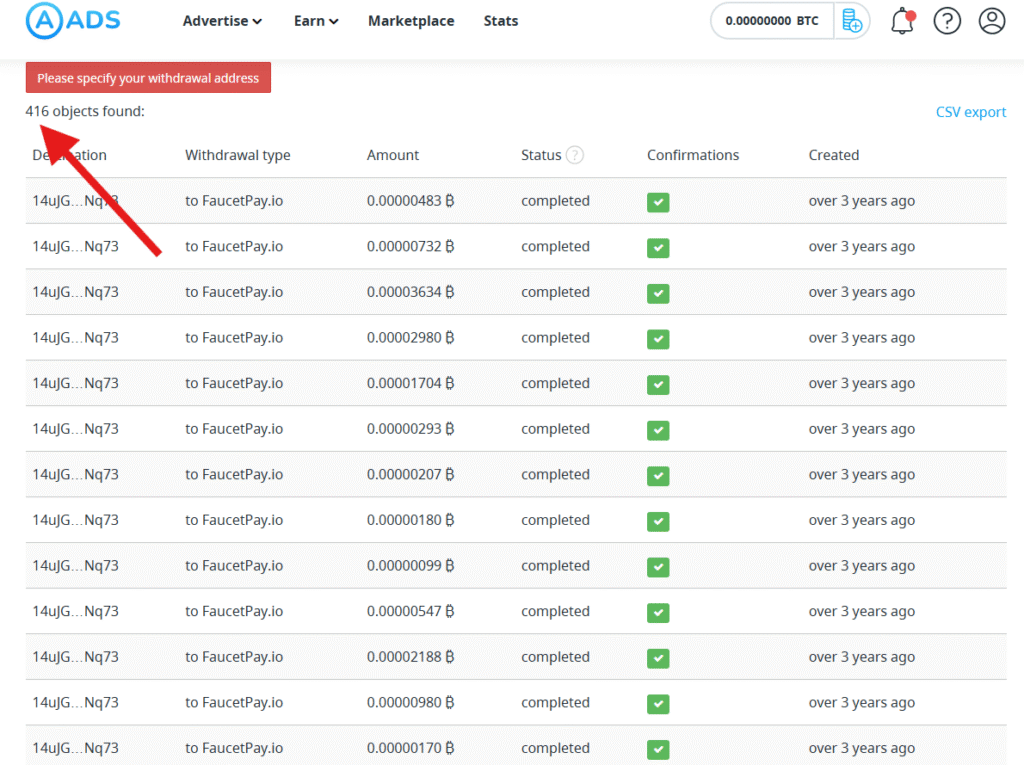
Task: Click confirmation checkmark for 0.00002980 row
Action: pos(658,339)
